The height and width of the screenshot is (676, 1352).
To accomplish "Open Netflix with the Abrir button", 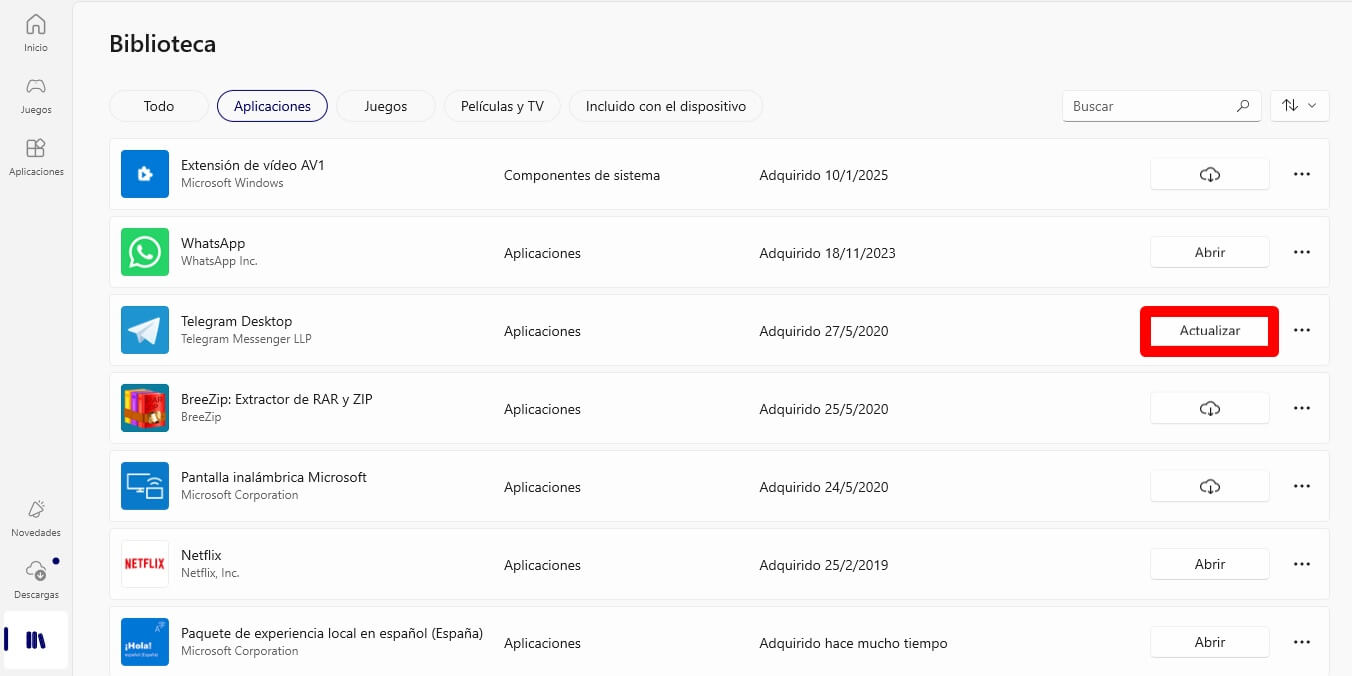I will [1210, 564].
